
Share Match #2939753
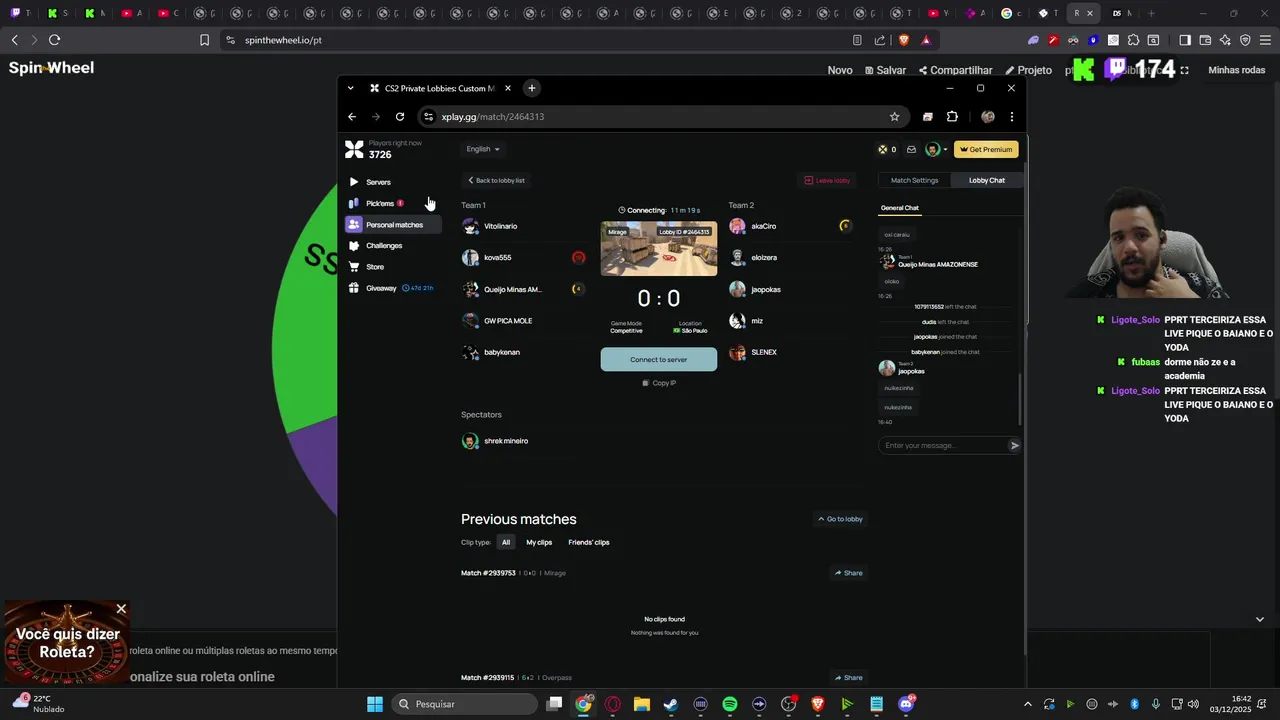pyautogui.click(x=849, y=573)
